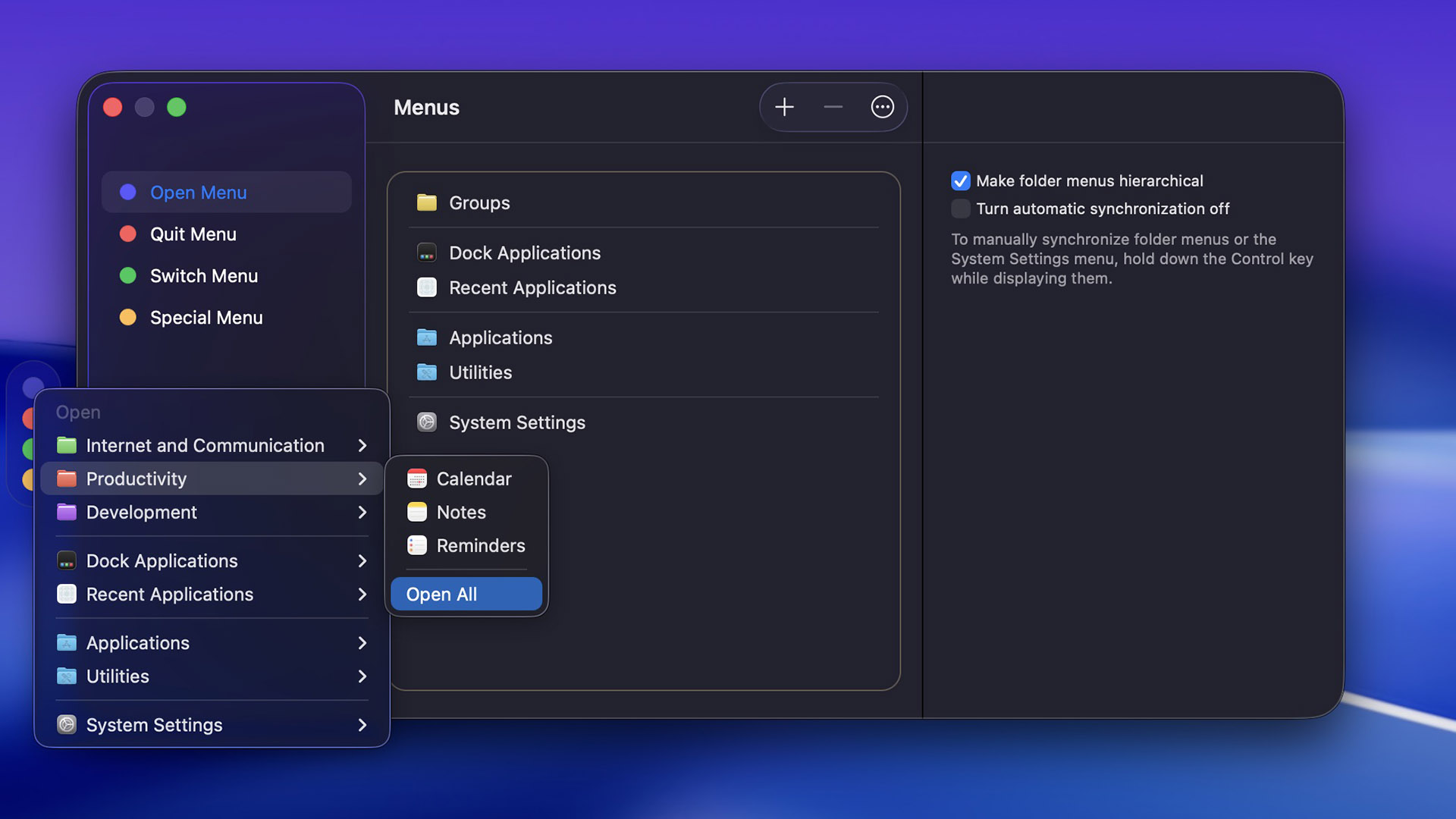The width and height of the screenshot is (1456, 819).
Task: Expand Applications chevron in popup menu
Action: tap(362, 642)
